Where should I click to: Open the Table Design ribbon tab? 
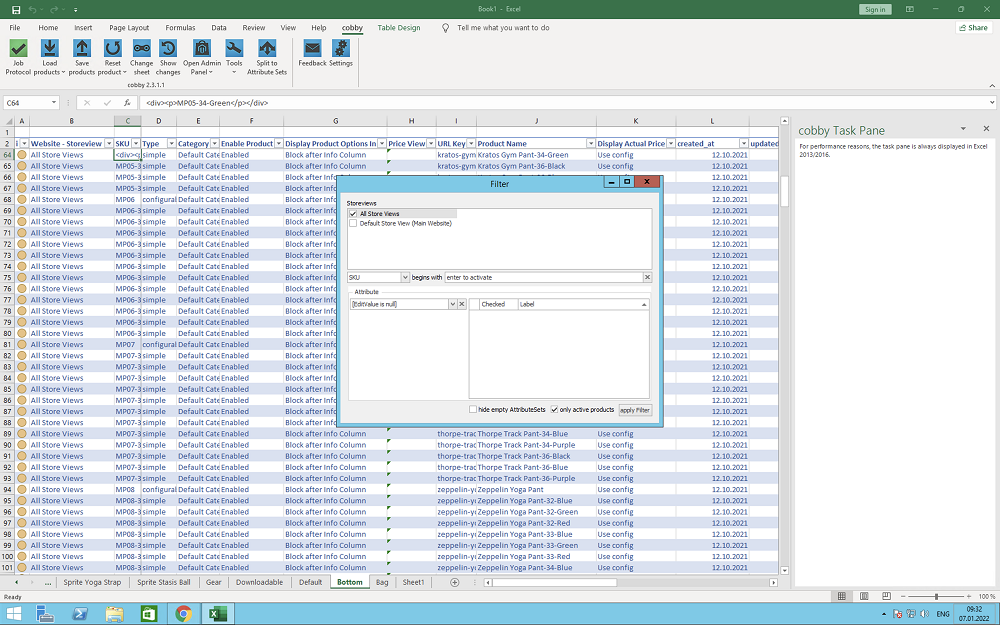pos(399,27)
